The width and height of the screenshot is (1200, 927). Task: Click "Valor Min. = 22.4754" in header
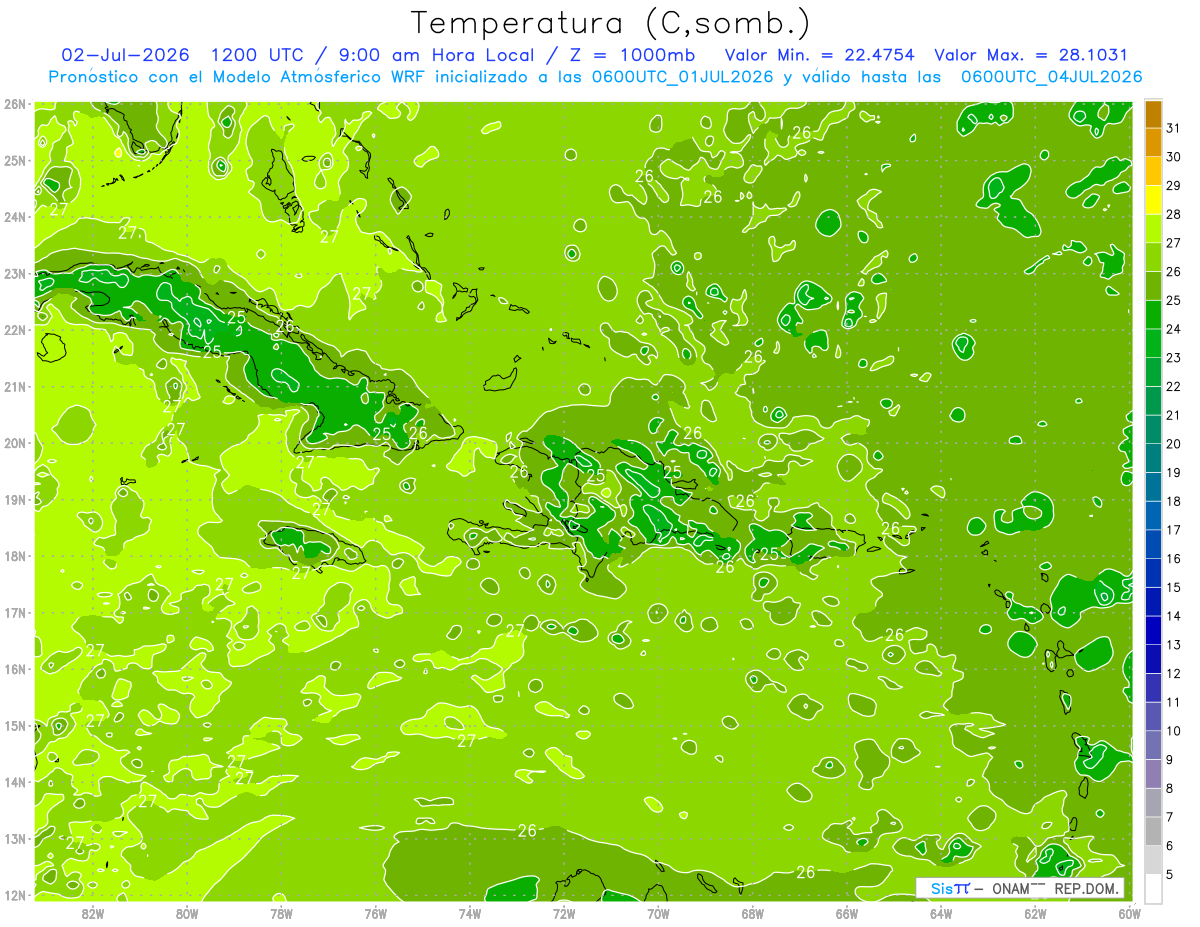(x=820, y=55)
